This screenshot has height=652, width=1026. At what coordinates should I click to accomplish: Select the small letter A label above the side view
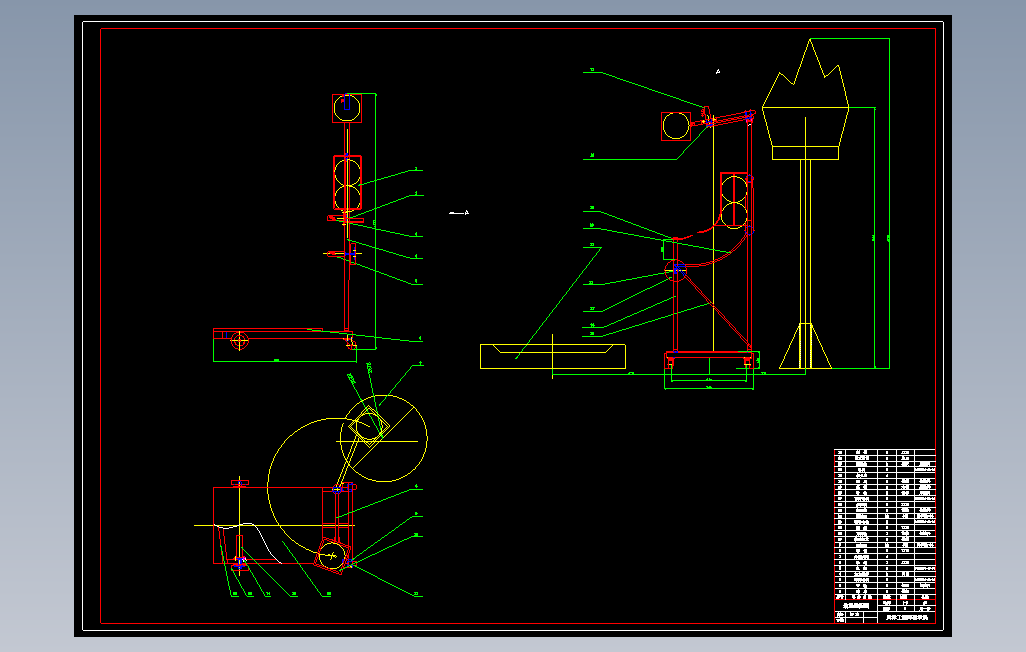[x=718, y=71]
